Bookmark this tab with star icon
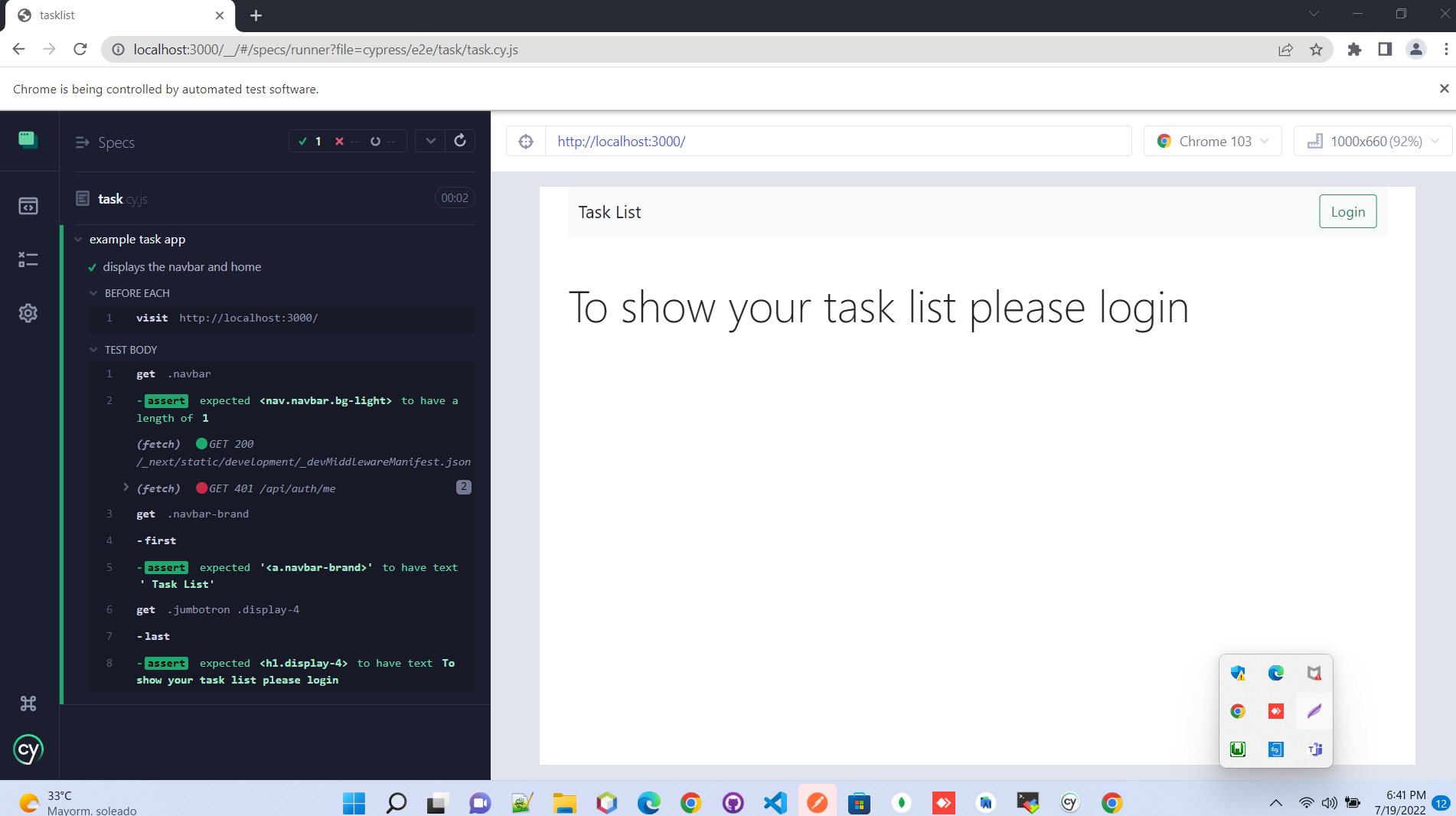This screenshot has width=1456, height=816. (x=1316, y=49)
